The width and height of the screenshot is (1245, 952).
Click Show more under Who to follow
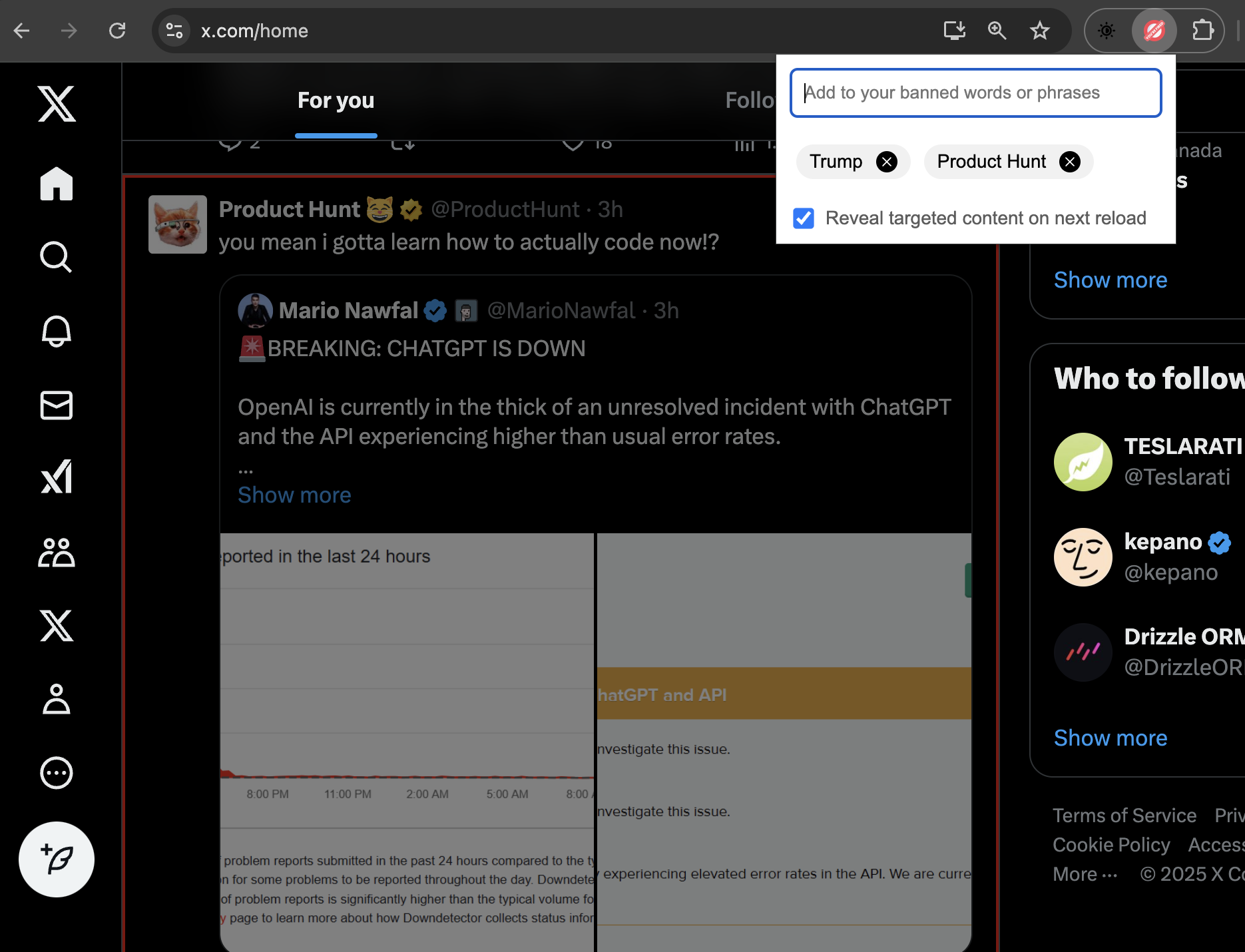point(1111,738)
